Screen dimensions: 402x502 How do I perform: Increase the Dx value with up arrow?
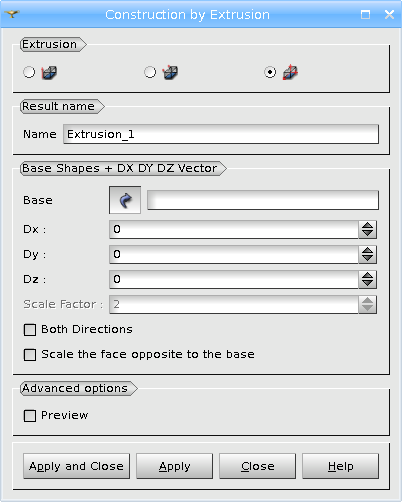[368, 225]
